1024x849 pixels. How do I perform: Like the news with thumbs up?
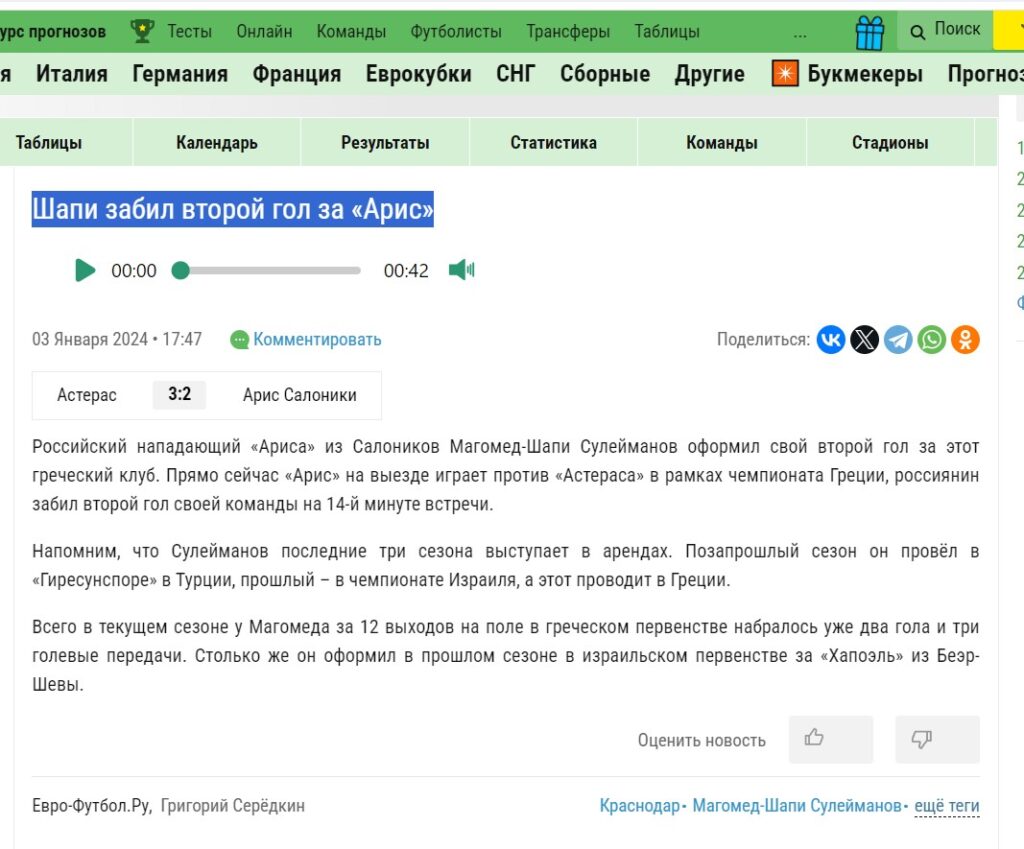830,739
